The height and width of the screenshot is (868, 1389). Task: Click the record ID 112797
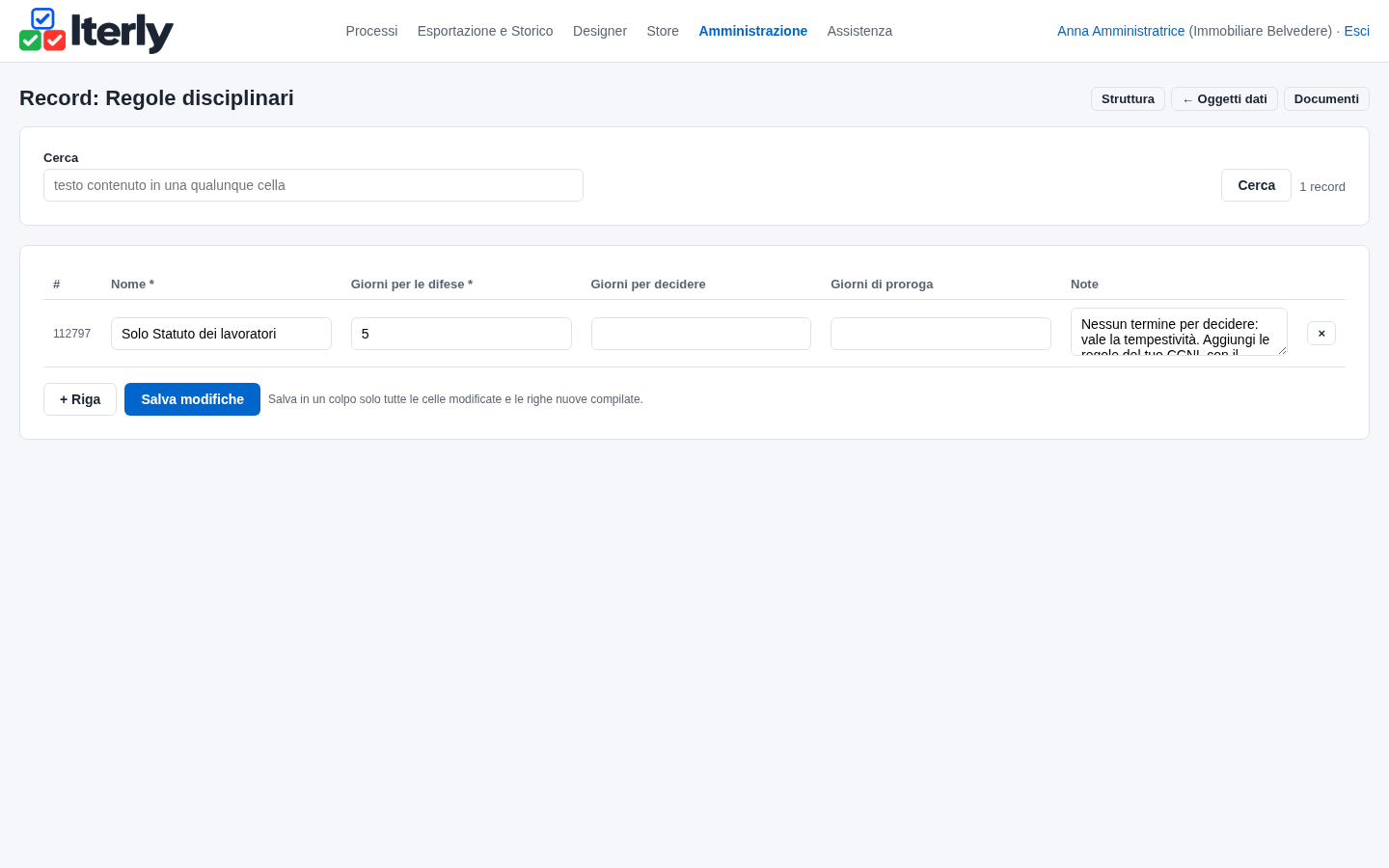[x=71, y=334]
